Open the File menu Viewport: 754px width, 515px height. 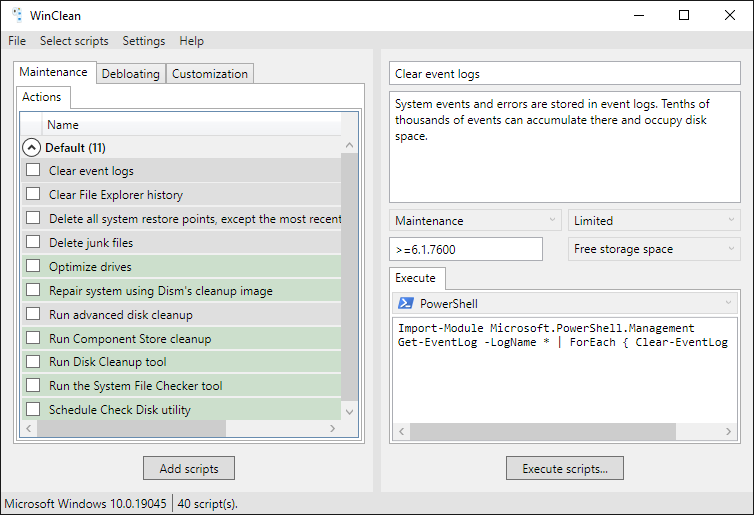17,41
